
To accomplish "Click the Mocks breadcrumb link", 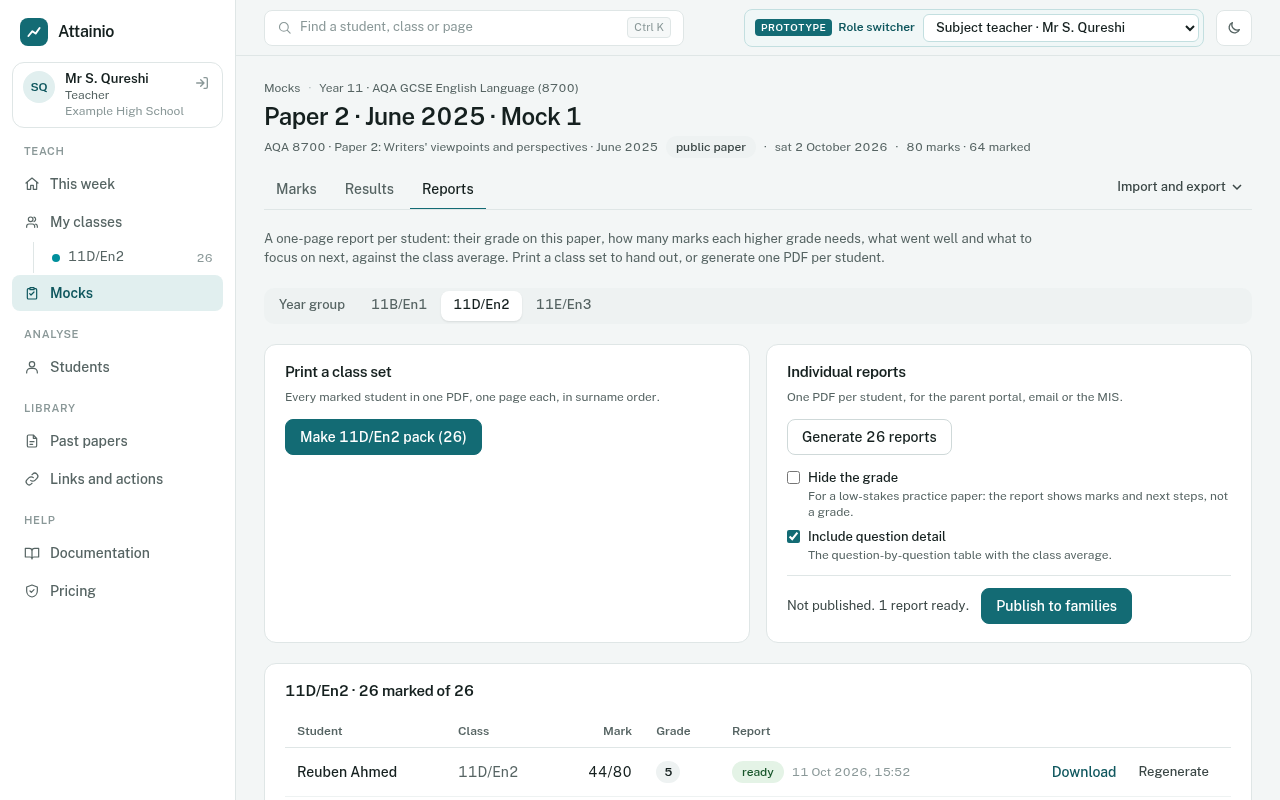I will tap(282, 88).
